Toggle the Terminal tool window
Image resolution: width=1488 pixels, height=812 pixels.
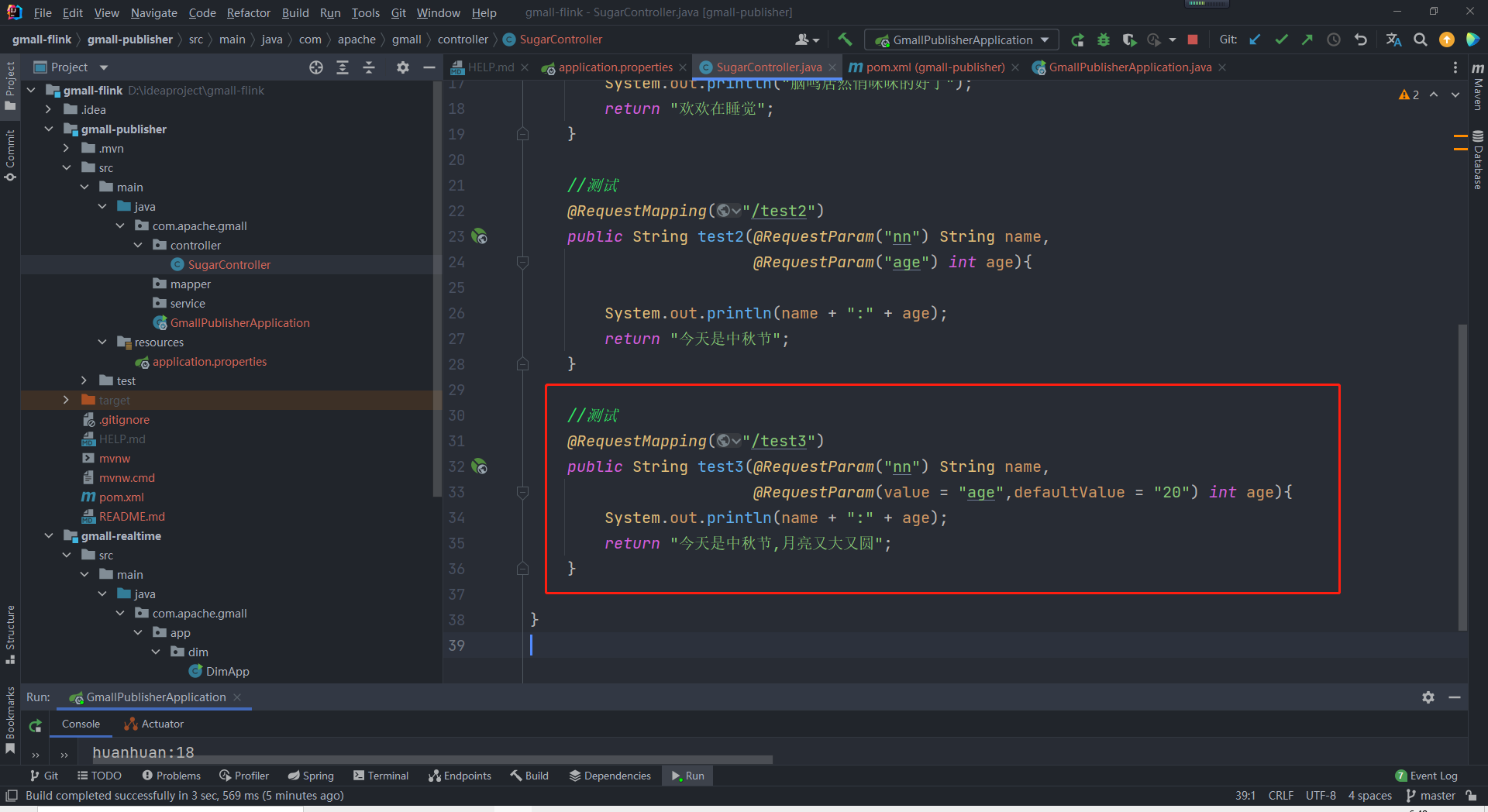coord(381,776)
